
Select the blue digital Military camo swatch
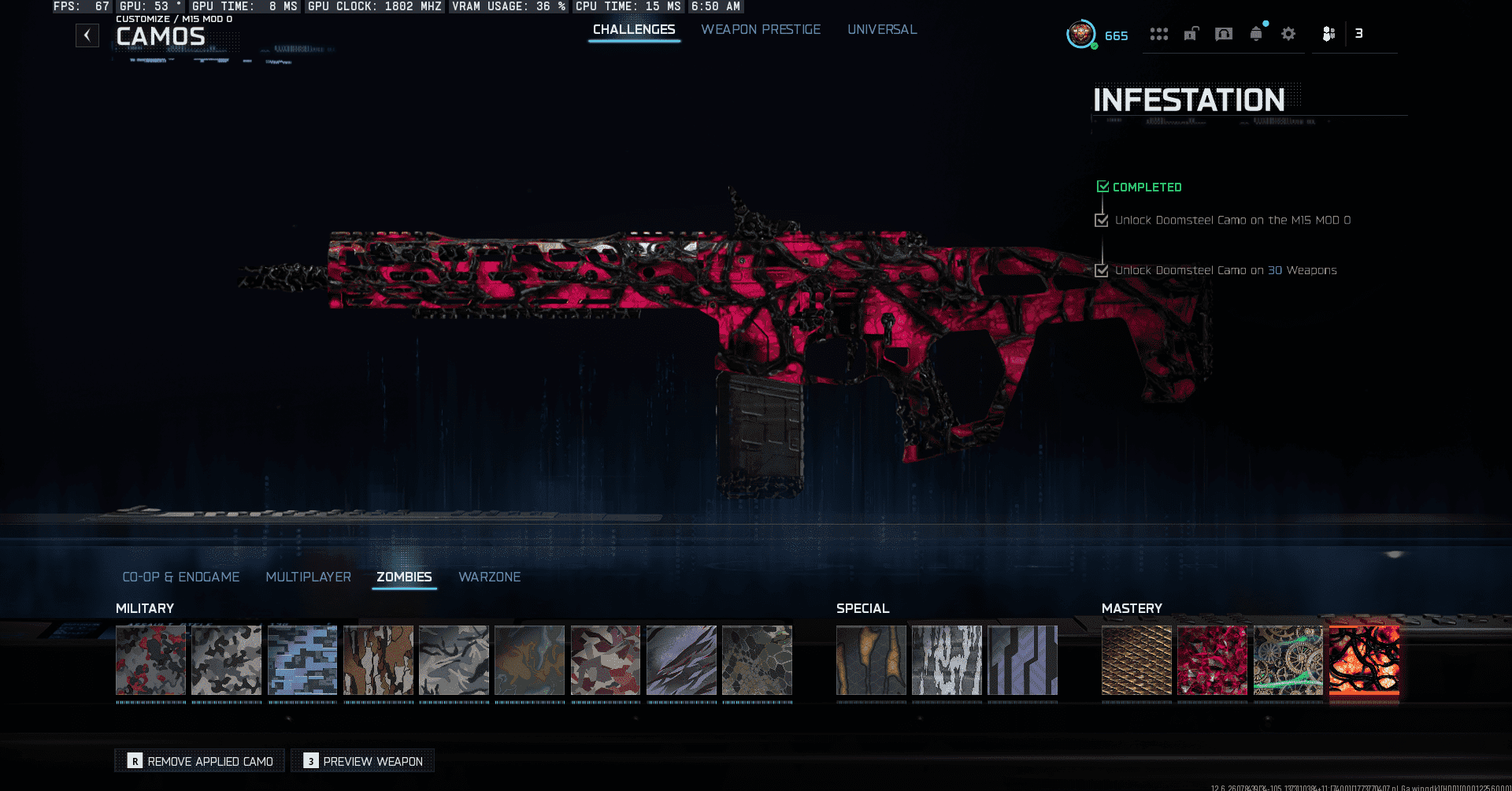click(x=302, y=660)
